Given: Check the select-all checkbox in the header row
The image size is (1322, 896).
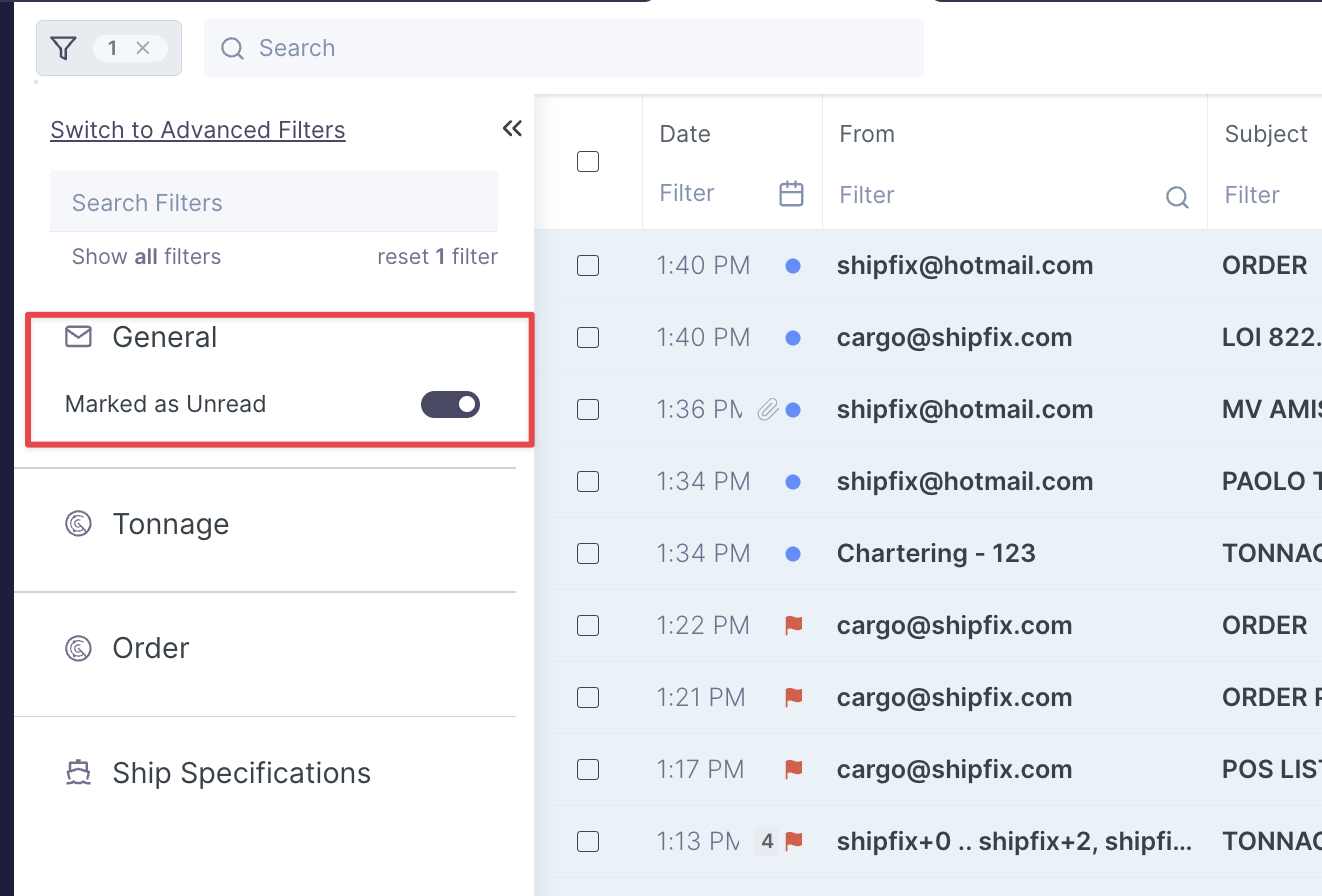Looking at the screenshot, I should tap(588, 161).
